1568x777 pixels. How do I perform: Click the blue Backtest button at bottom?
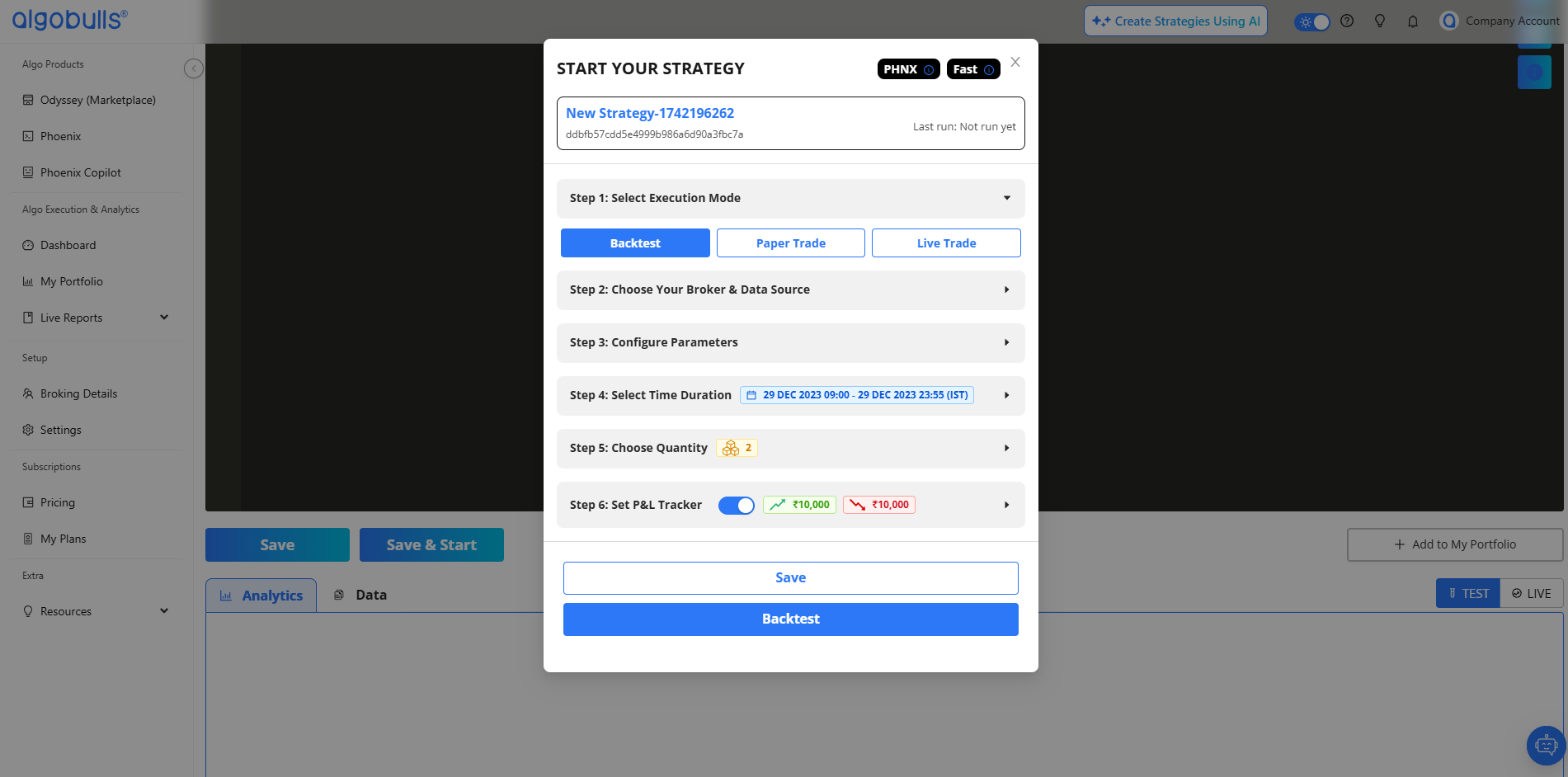pos(791,619)
